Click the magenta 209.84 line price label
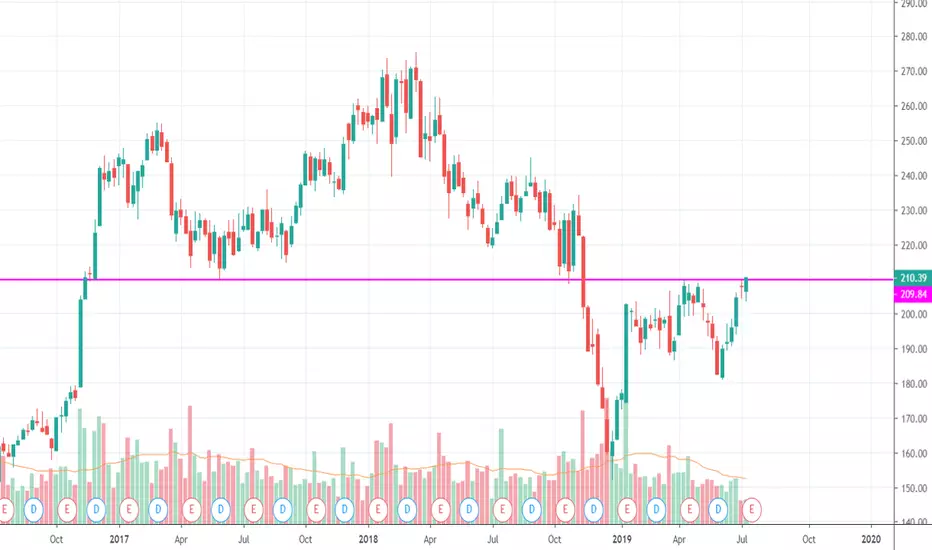The width and height of the screenshot is (932, 550). click(913, 294)
